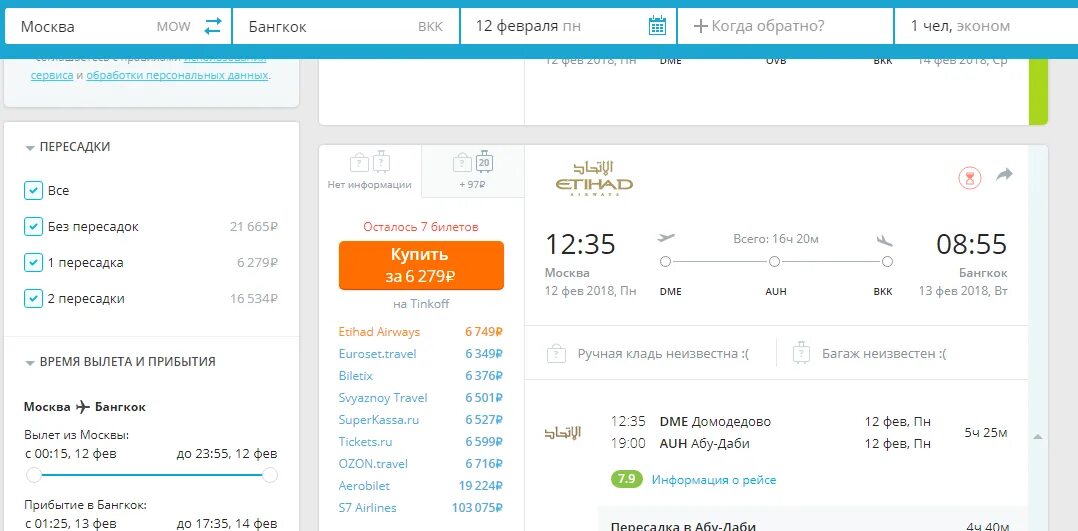Viewport: 1078px width, 531px height.
Task: Click the plus icon beside Когда обратно
Action: (701, 27)
